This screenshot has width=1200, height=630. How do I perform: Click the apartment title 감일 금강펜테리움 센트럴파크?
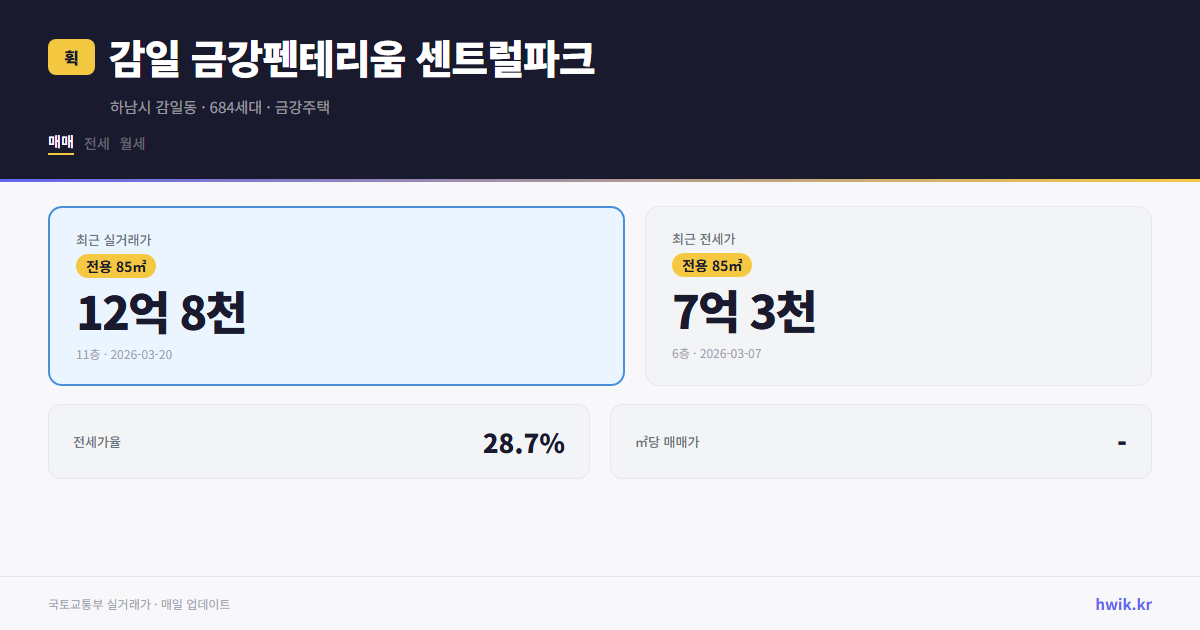point(350,60)
